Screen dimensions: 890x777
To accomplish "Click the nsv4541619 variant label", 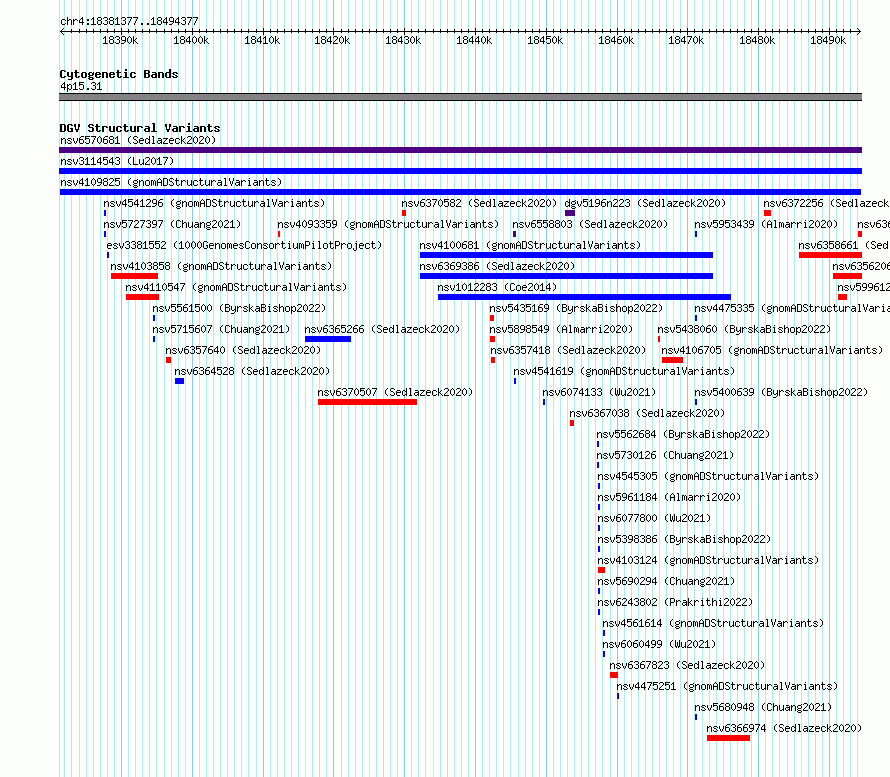I will [624, 371].
